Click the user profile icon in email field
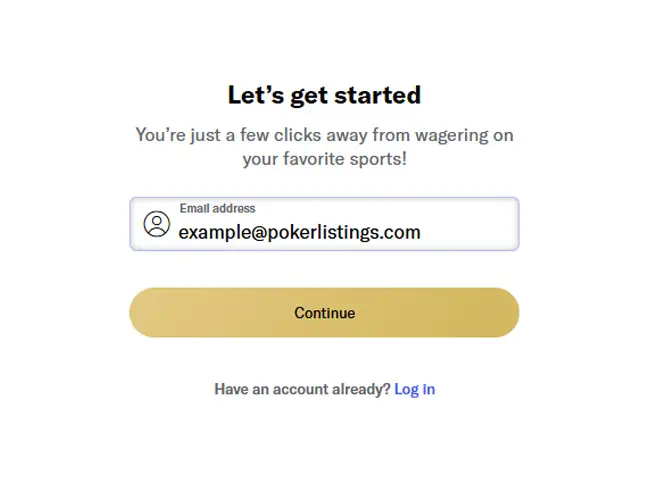This screenshot has width=648, height=500. (157, 224)
